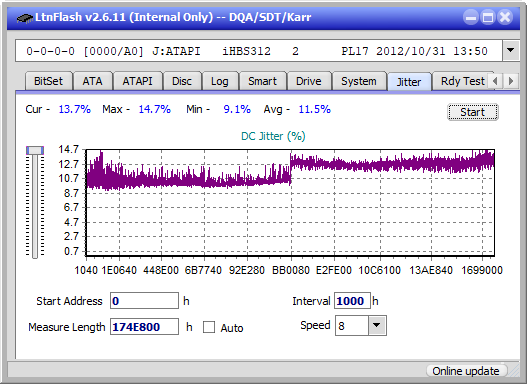Click the Measure Length field
Viewport: 527px width, 384px height.
[x=145, y=327]
